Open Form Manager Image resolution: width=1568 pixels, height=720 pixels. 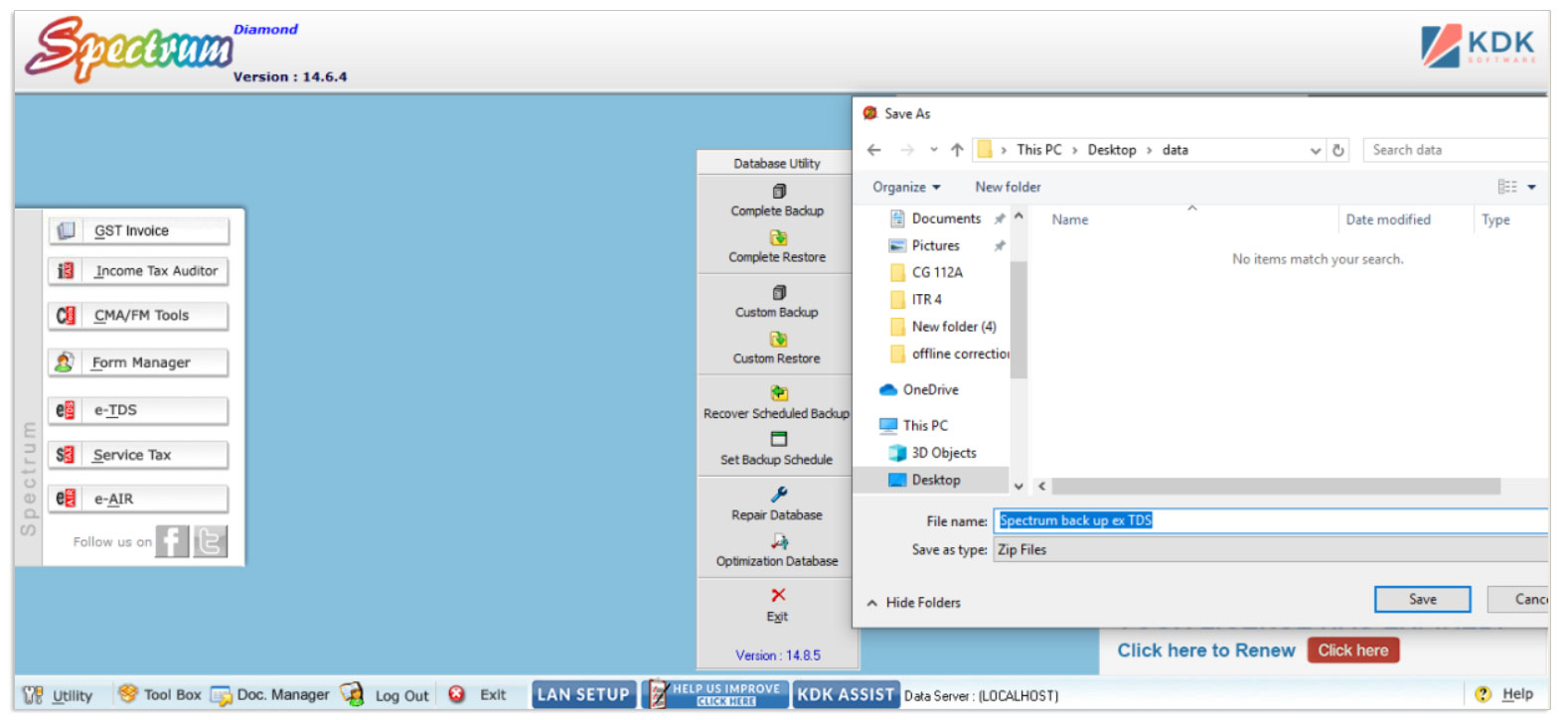[138, 362]
